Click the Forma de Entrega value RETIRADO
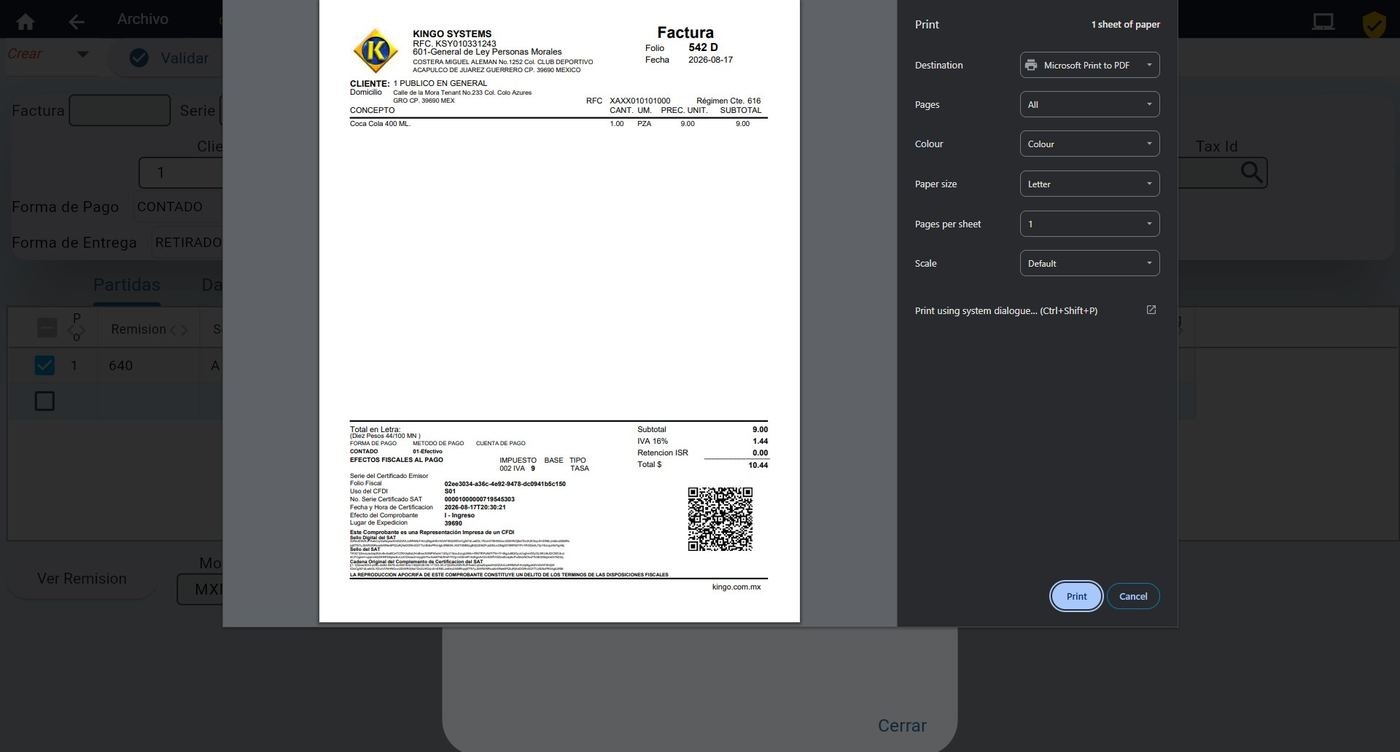The image size is (1400, 752). 188,243
